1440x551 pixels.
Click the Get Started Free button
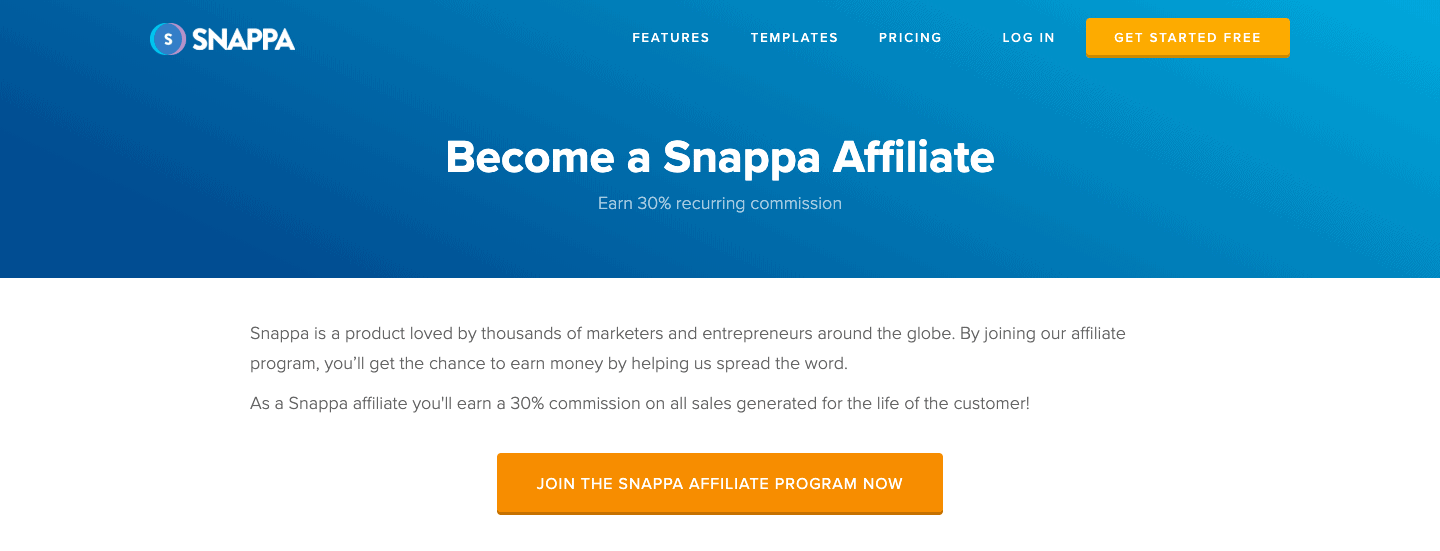pyautogui.click(x=1187, y=38)
